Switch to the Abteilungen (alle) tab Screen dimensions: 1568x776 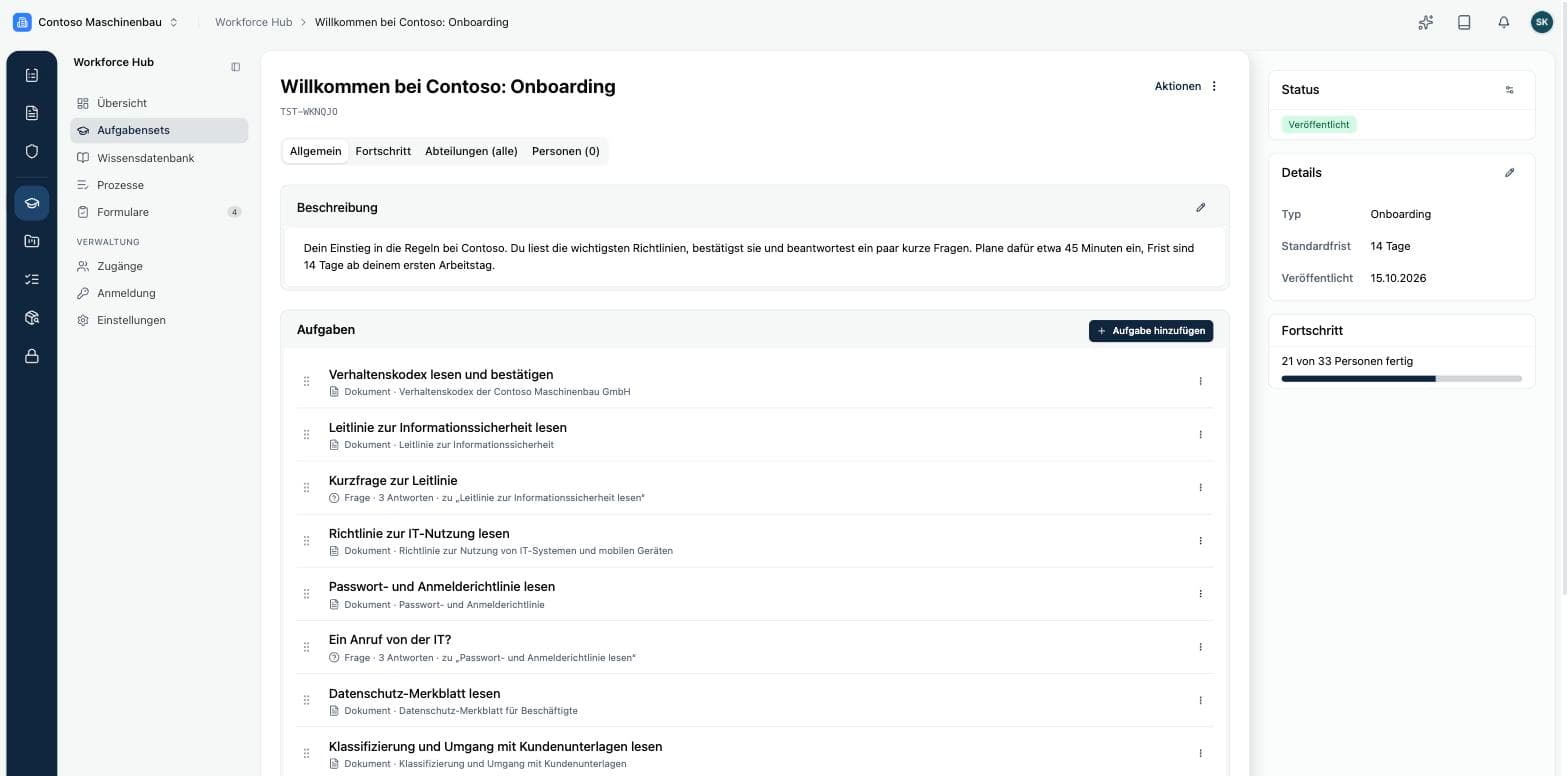tap(471, 151)
